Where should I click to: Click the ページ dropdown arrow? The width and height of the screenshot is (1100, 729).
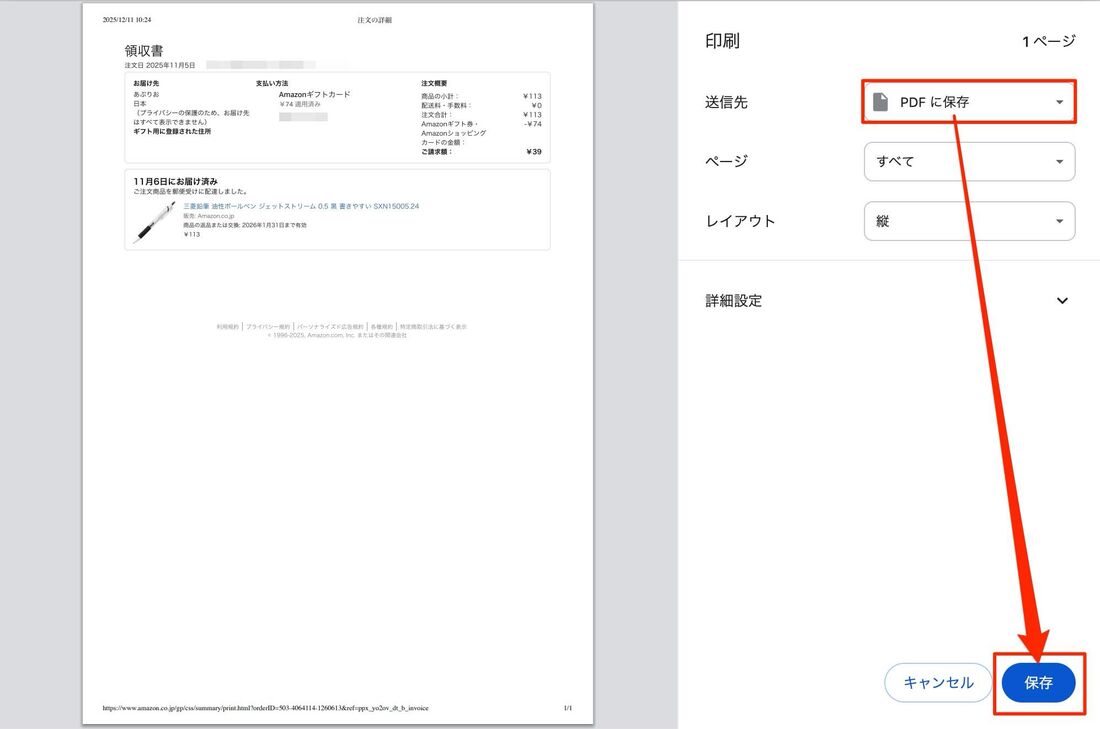(x=1059, y=161)
